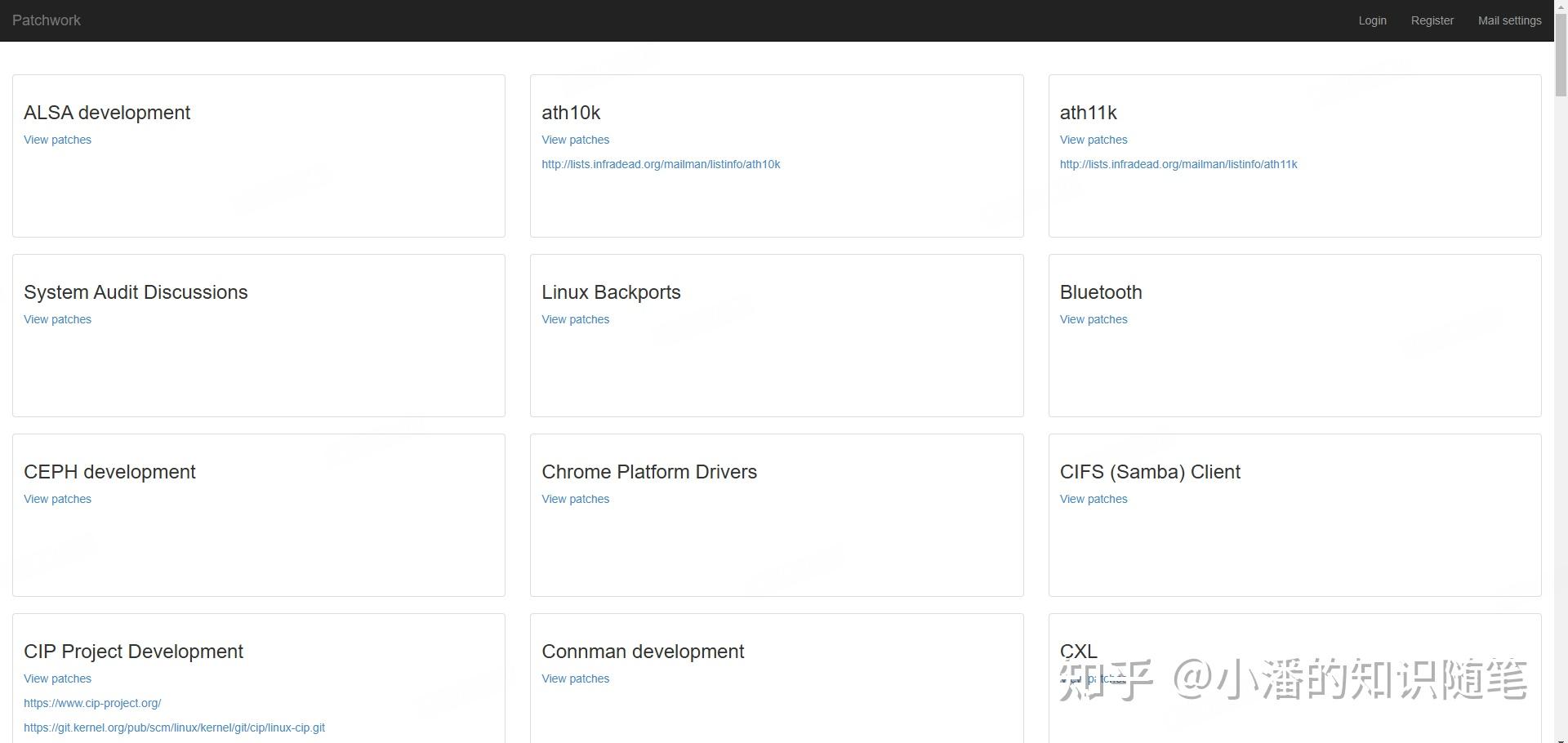Click the Chrome Platform Drivers heading

(649, 472)
